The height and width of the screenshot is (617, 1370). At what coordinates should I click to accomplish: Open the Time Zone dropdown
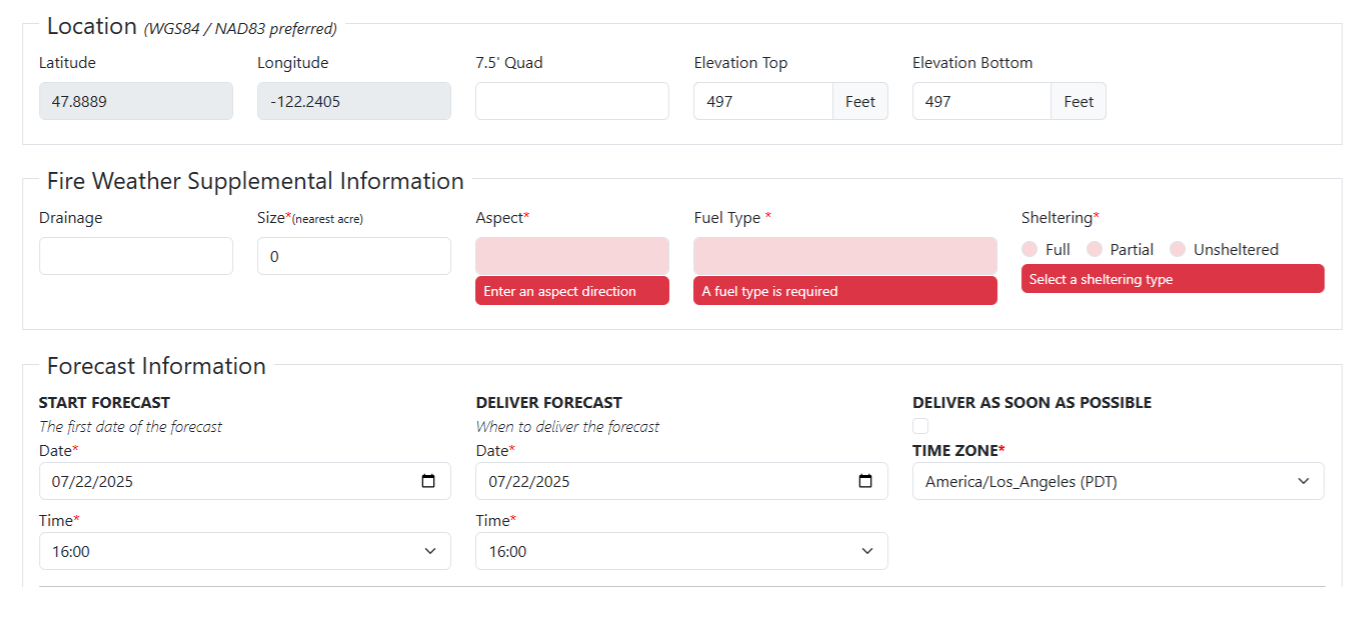tap(1118, 481)
